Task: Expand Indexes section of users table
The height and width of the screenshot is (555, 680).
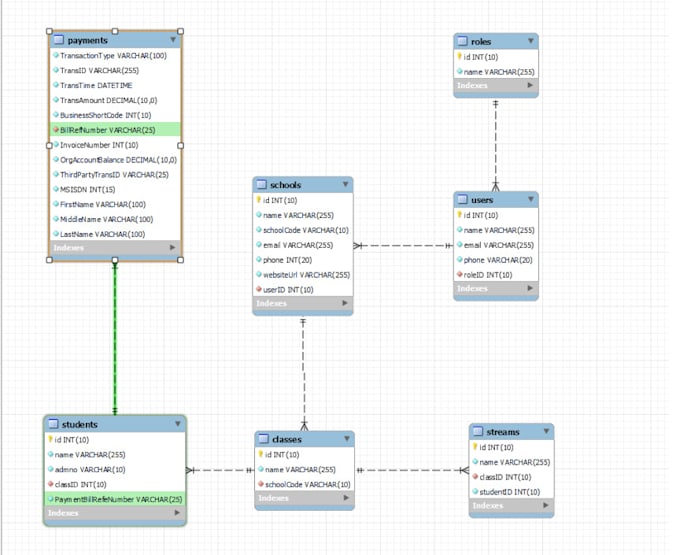Action: click(x=530, y=288)
